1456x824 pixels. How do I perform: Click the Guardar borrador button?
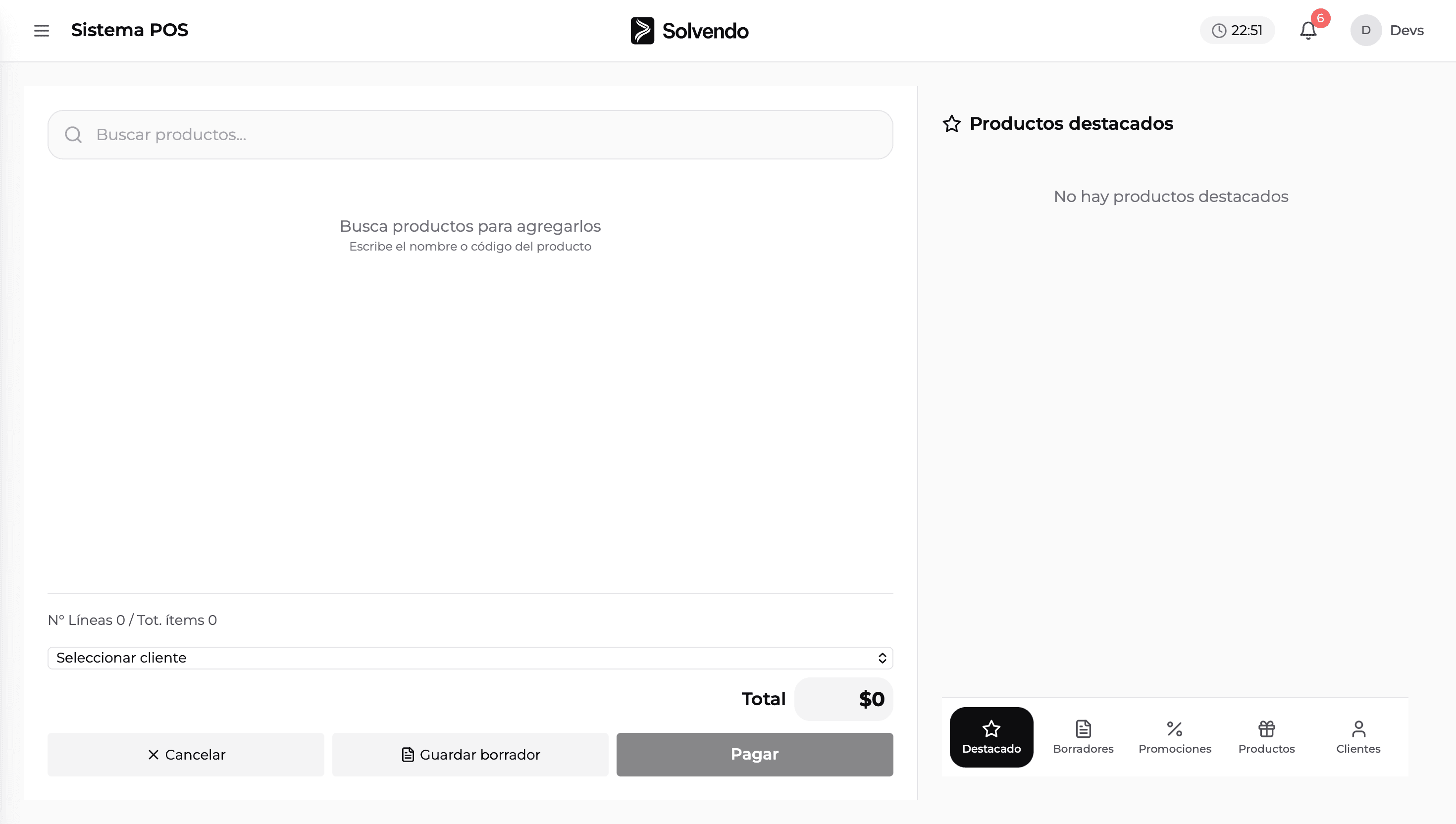click(x=470, y=754)
